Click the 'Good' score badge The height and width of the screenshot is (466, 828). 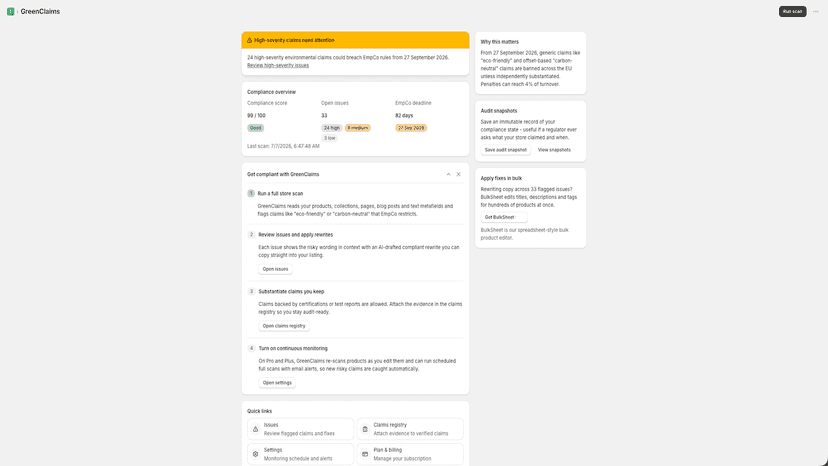[x=256, y=128]
